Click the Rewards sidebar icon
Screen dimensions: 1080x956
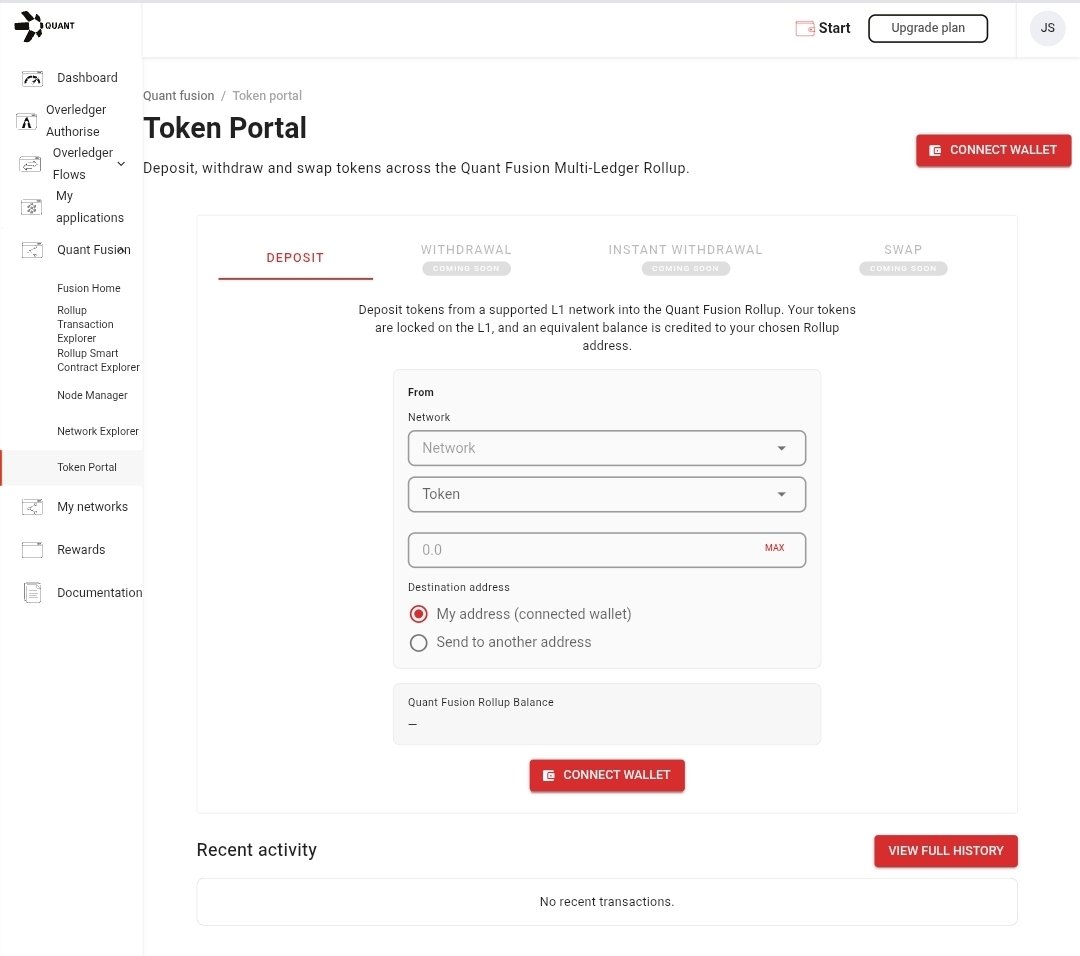tap(32, 550)
